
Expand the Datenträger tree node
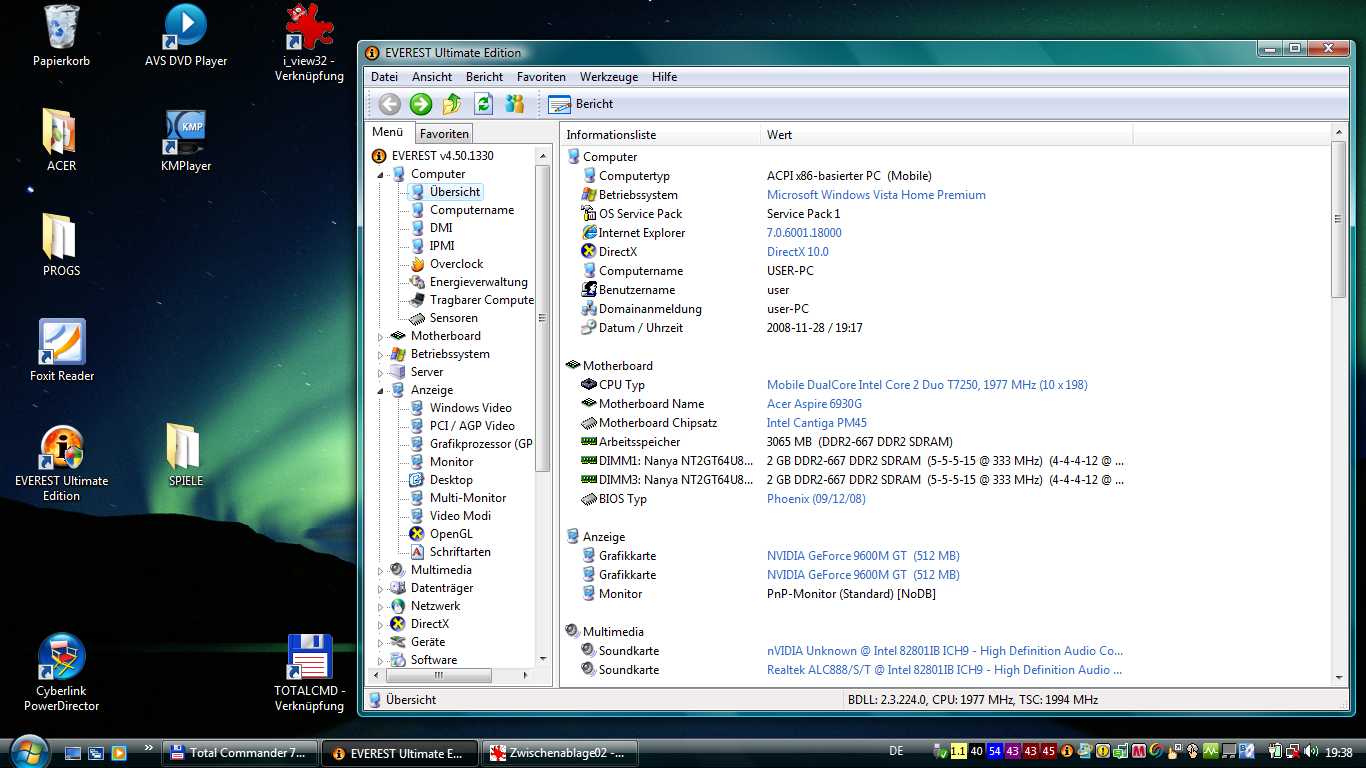381,588
